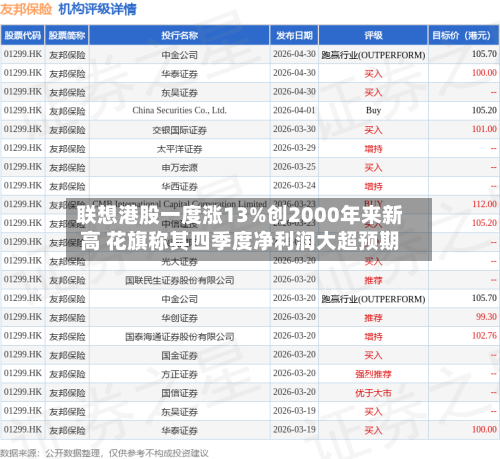The image size is (500, 459).
Task: Click the 推荐 rating in 华创证券 row
Action: pyautogui.click(x=373, y=317)
